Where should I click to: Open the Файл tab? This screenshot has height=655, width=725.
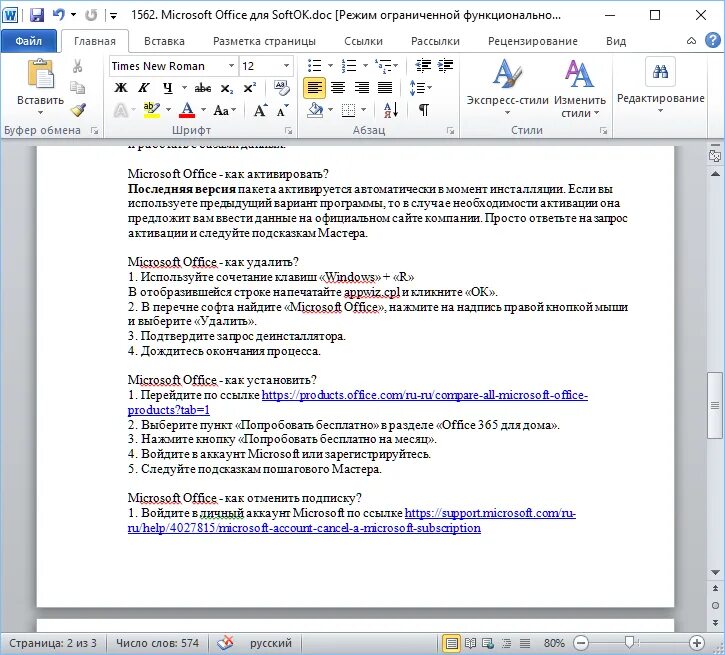[29, 41]
